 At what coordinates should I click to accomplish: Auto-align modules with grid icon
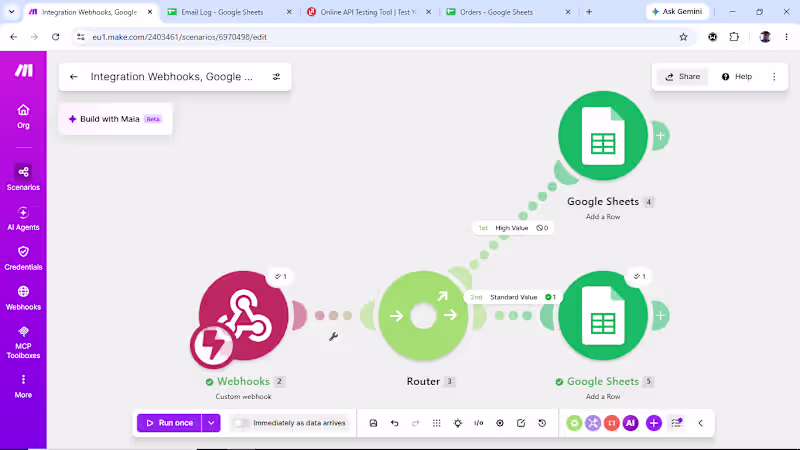(x=437, y=423)
